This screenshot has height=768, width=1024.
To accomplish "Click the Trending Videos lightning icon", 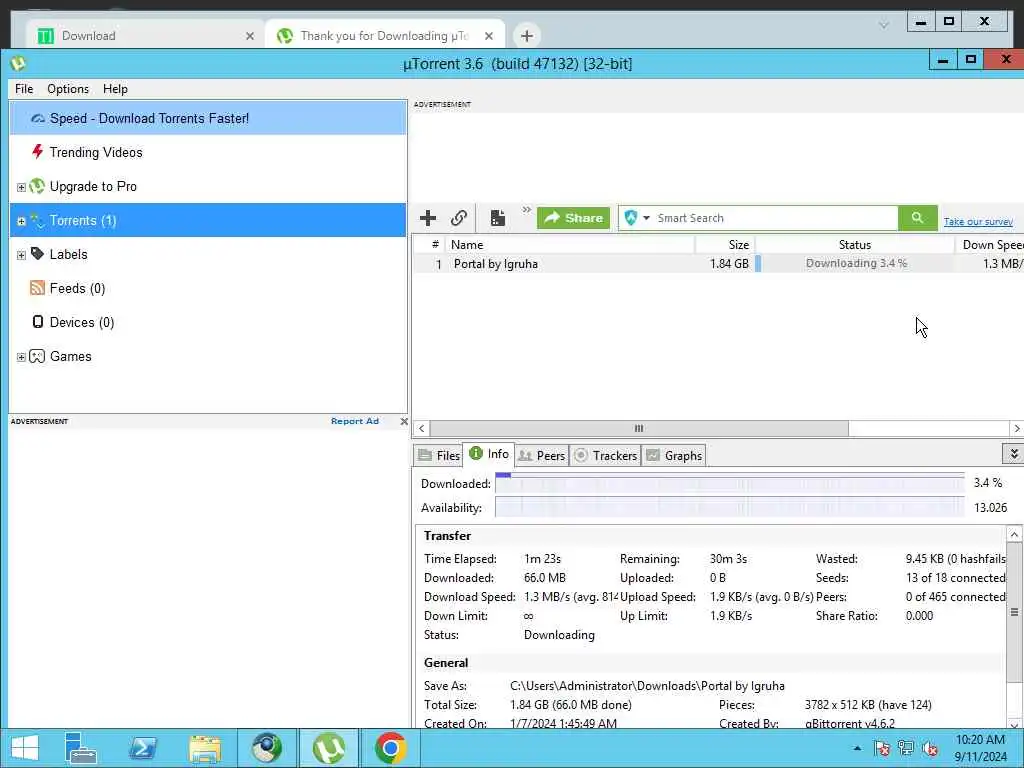I will 37,152.
